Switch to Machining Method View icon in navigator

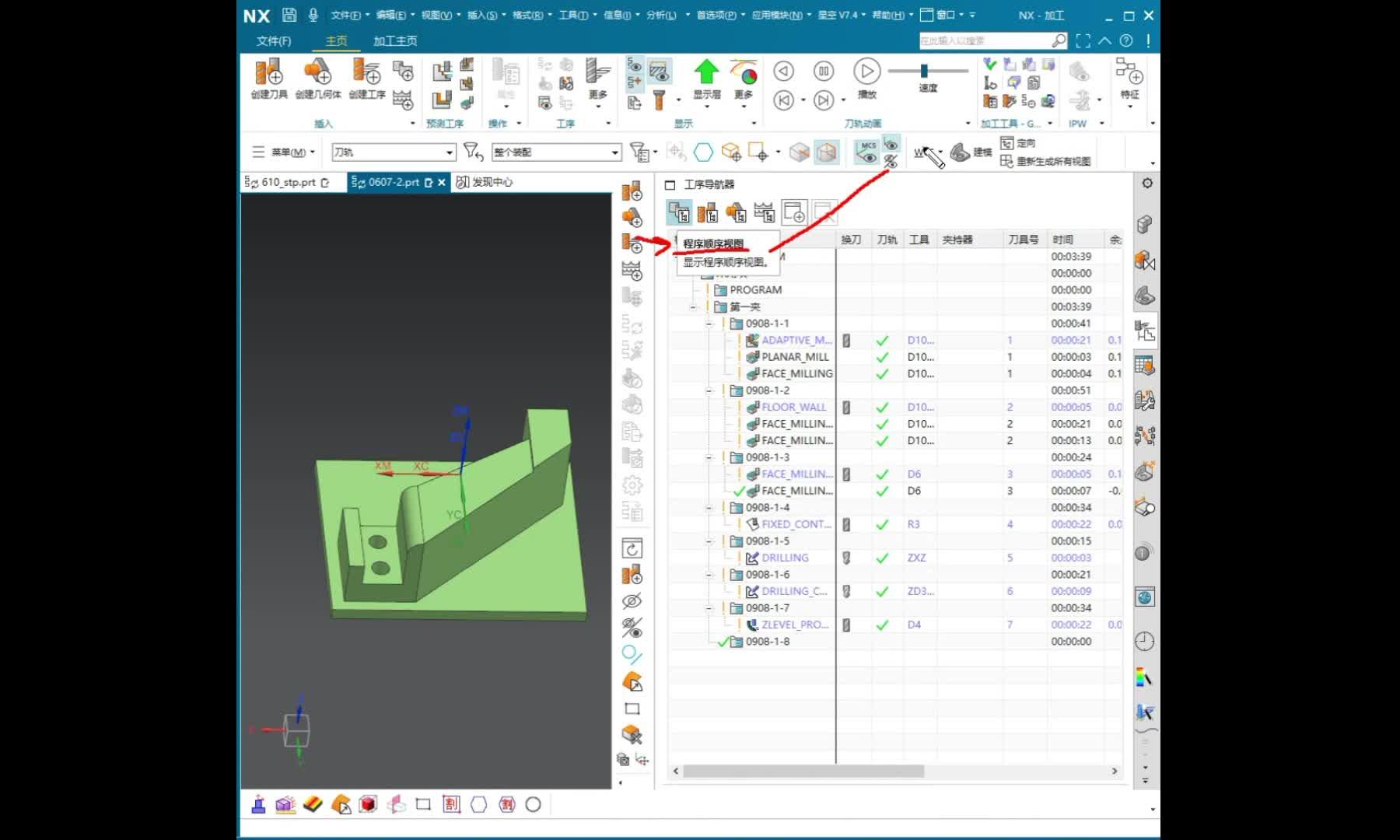765,212
